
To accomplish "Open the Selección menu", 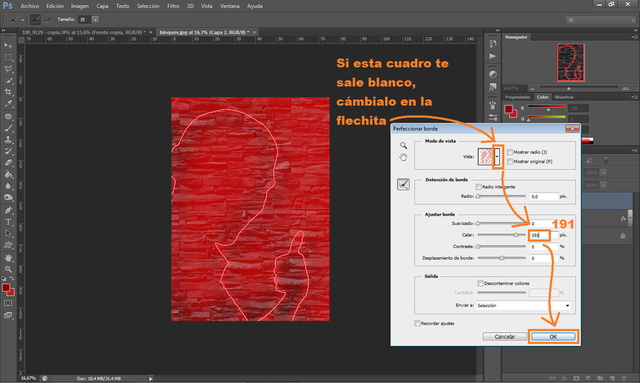I will pyautogui.click(x=148, y=6).
